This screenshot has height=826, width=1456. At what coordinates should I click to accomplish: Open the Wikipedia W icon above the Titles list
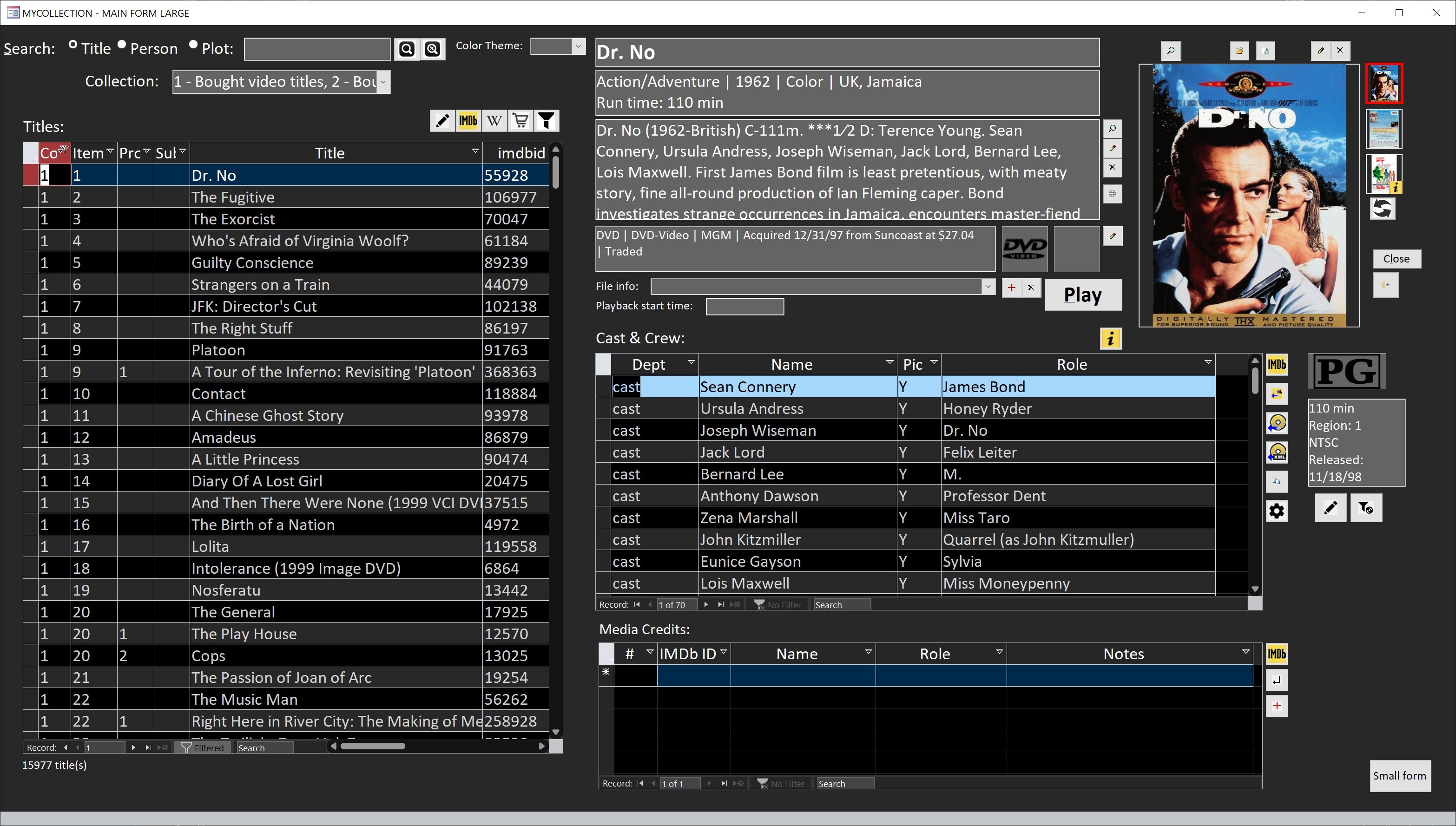point(494,120)
